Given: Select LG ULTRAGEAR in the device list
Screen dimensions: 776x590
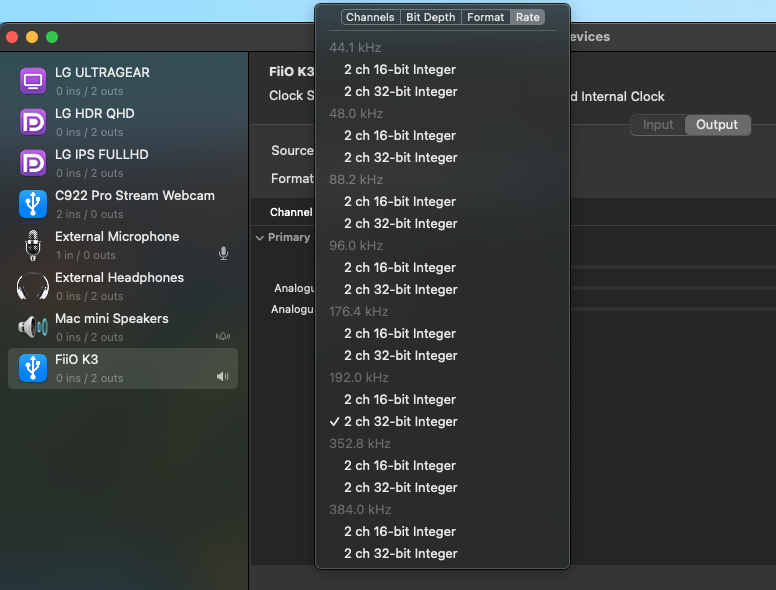Looking at the screenshot, I should [123, 81].
